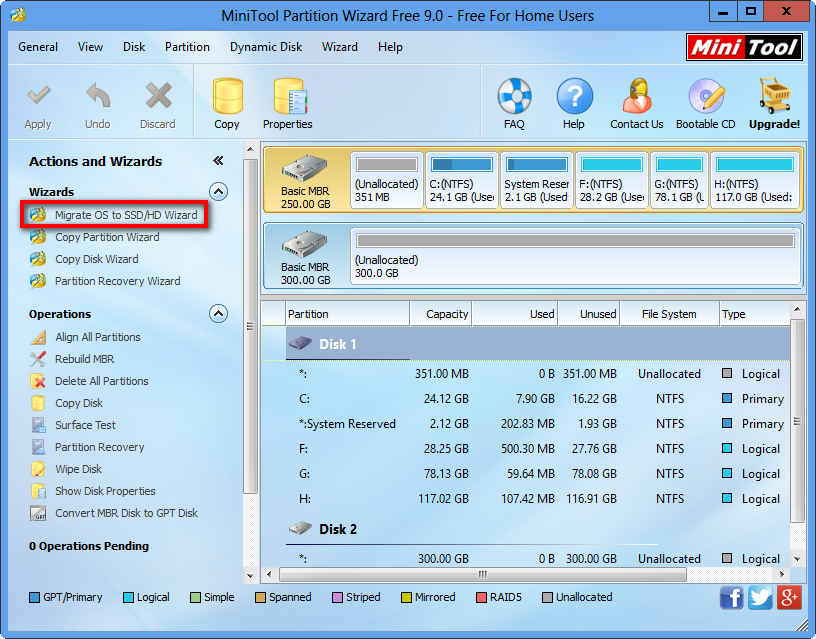Open the Twitter share icon
The image size is (816, 639).
coord(760,597)
